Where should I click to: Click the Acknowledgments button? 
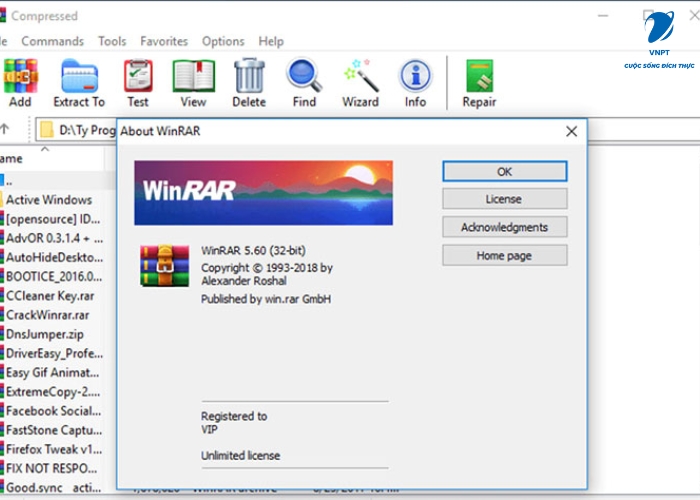coord(505,227)
